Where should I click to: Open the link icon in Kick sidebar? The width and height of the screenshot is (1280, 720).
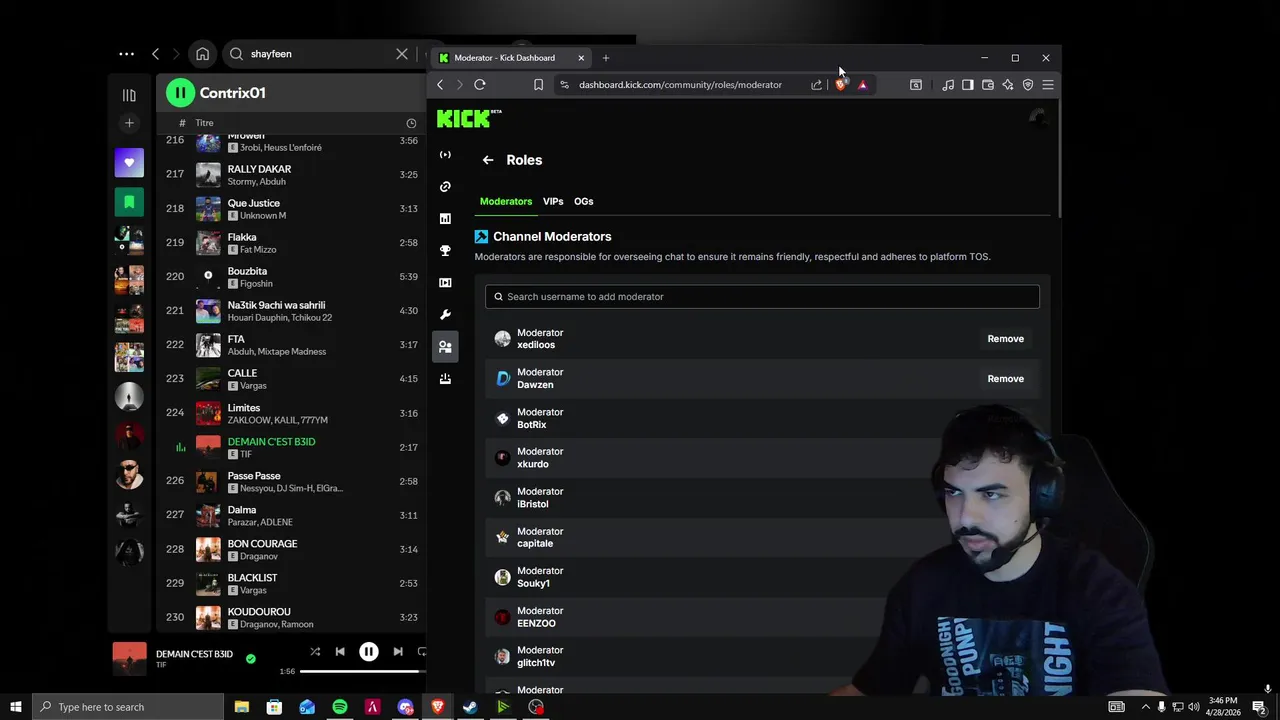[x=445, y=187]
